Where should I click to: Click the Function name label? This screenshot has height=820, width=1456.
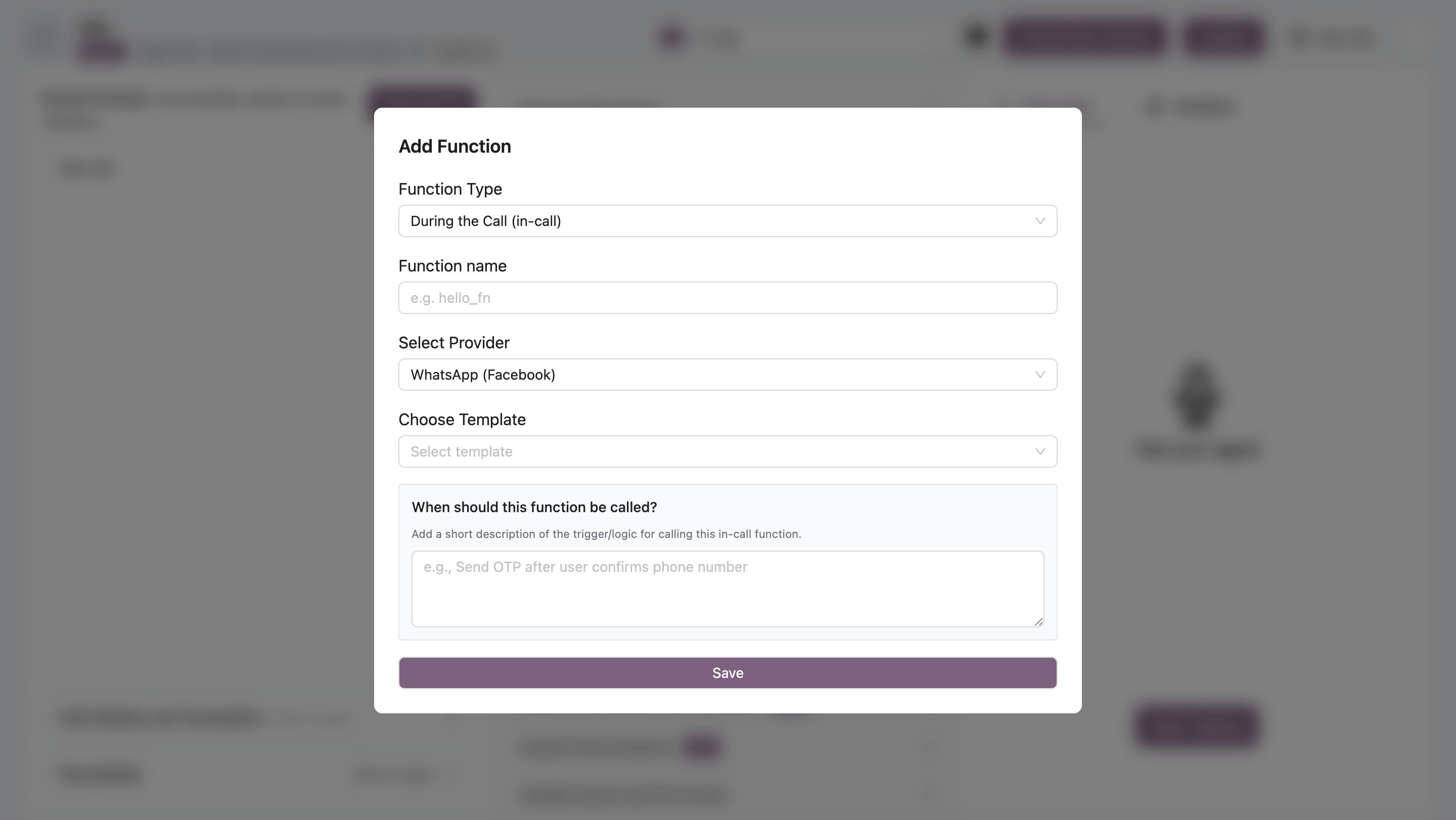pyautogui.click(x=452, y=266)
